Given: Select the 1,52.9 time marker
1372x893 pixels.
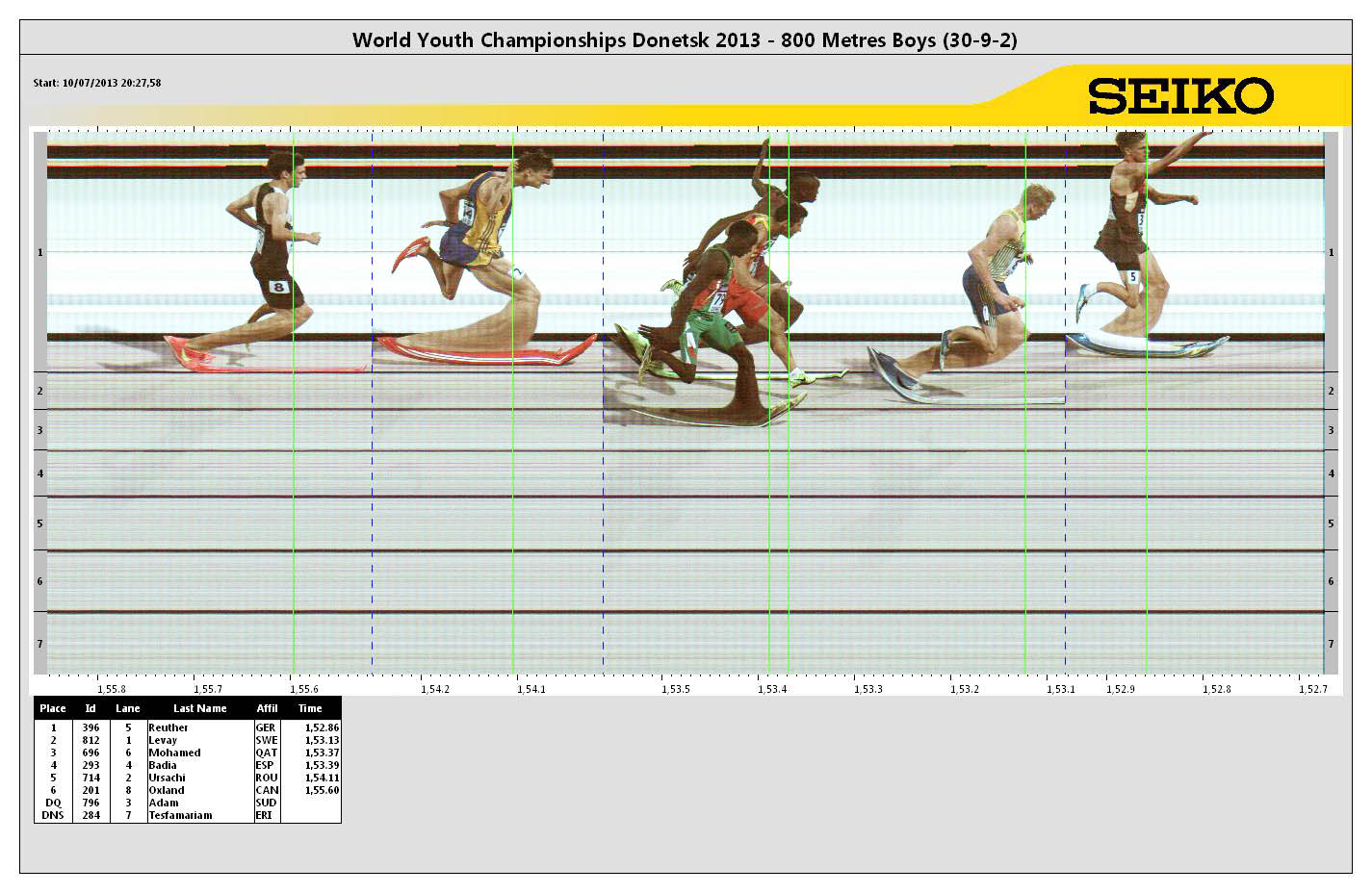Looking at the screenshot, I should point(1120,689).
